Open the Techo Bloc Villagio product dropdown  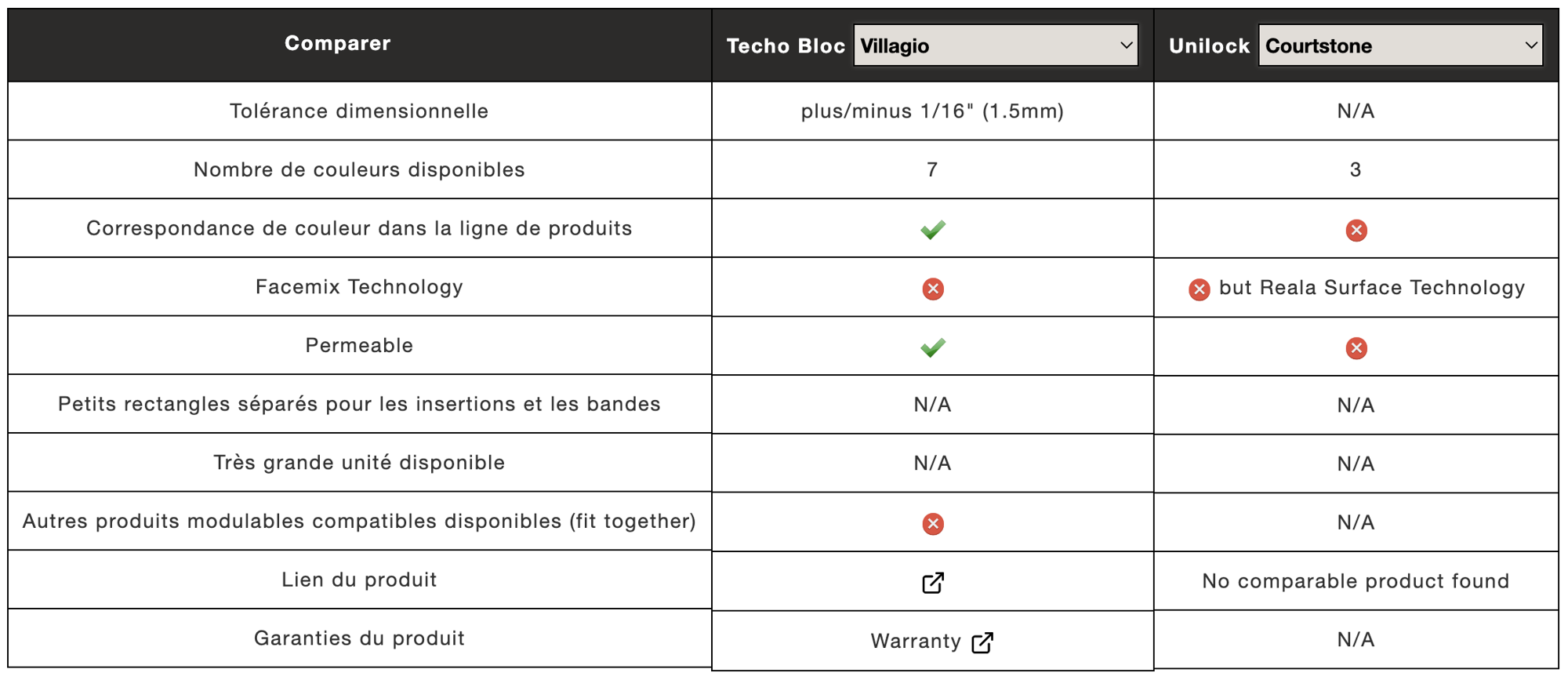(996, 45)
